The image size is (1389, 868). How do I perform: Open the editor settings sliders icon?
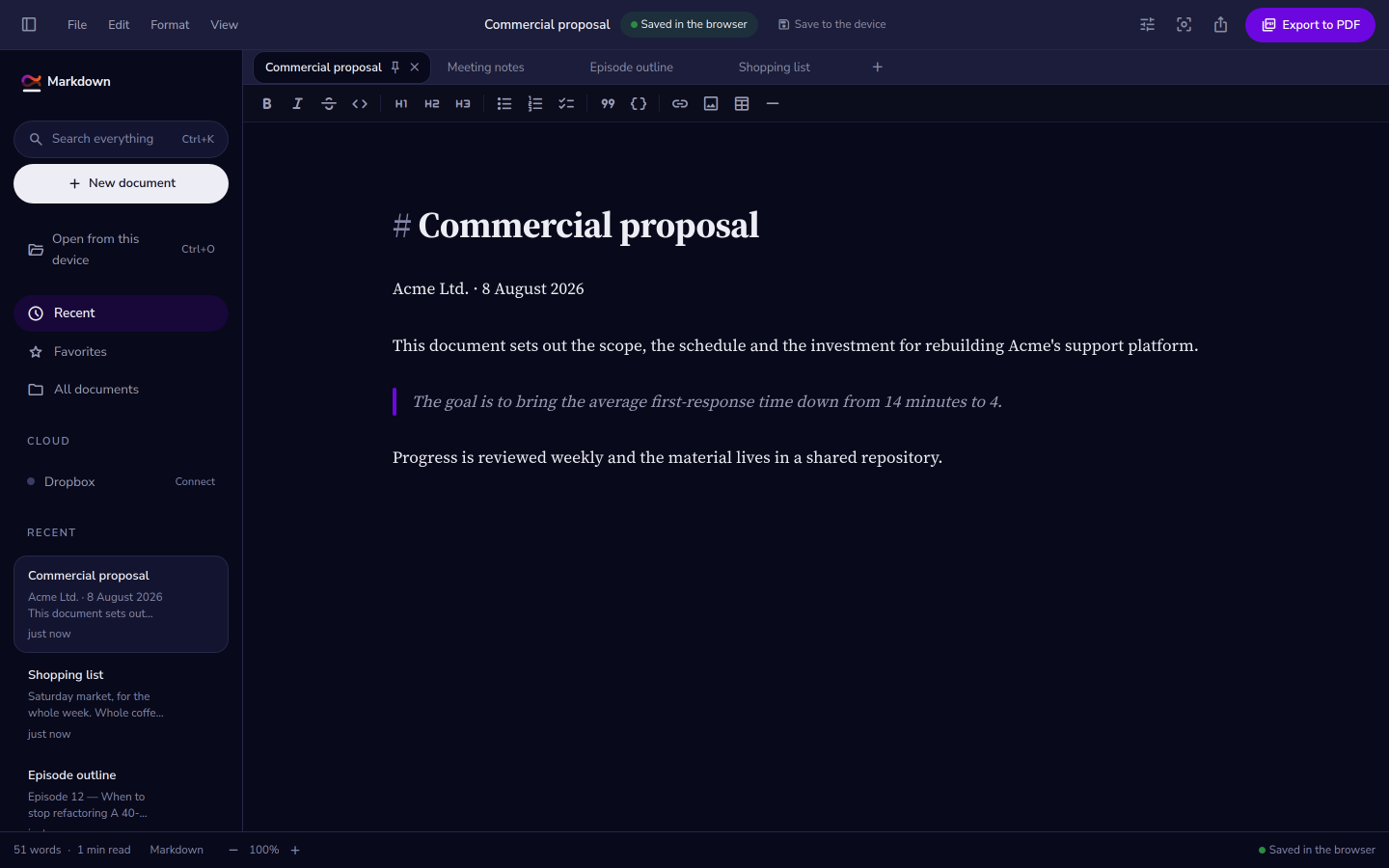coord(1148,25)
